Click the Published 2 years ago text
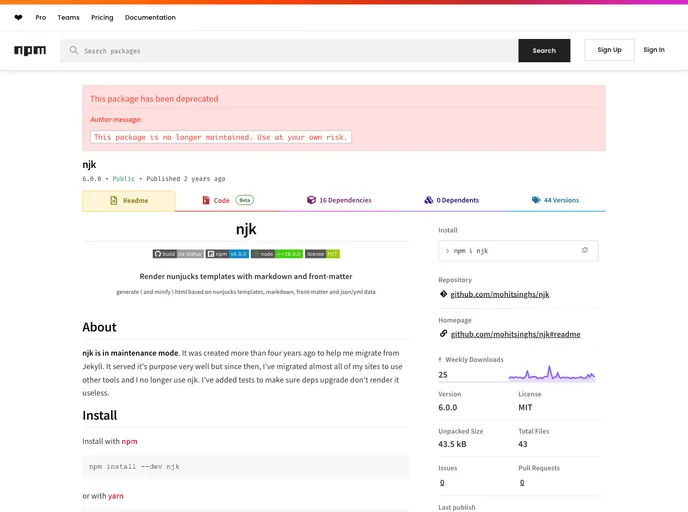 pyautogui.click(x=186, y=179)
